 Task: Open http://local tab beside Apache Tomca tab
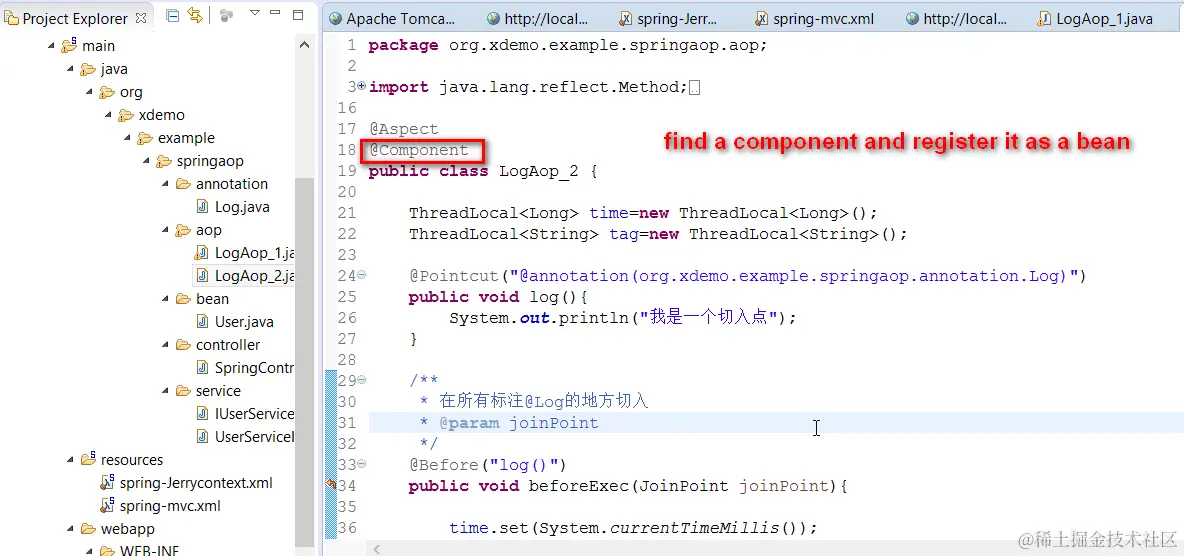(537, 19)
